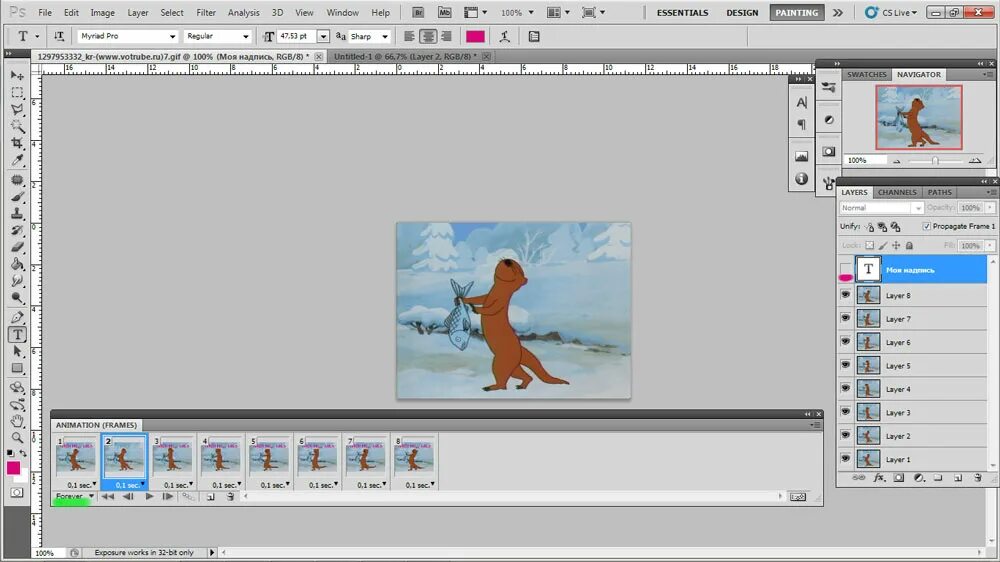Screen dimensions: 1000x562
Task: Select the Paint Bucket tool
Action: point(17,264)
